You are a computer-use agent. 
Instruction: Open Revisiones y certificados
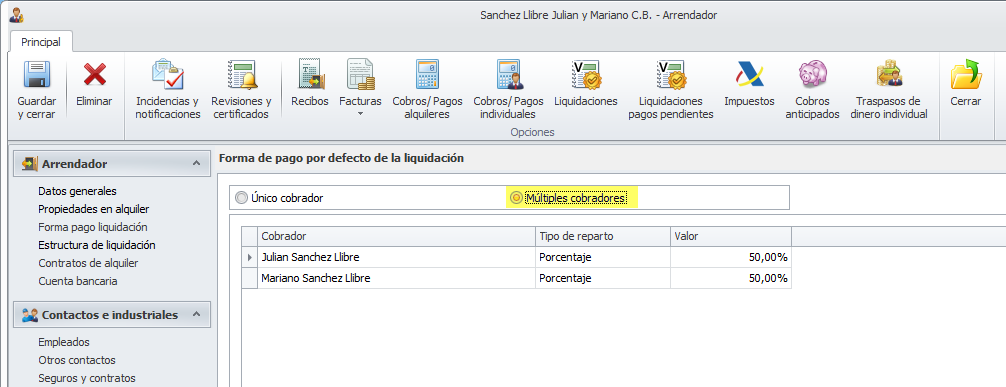pos(241,90)
